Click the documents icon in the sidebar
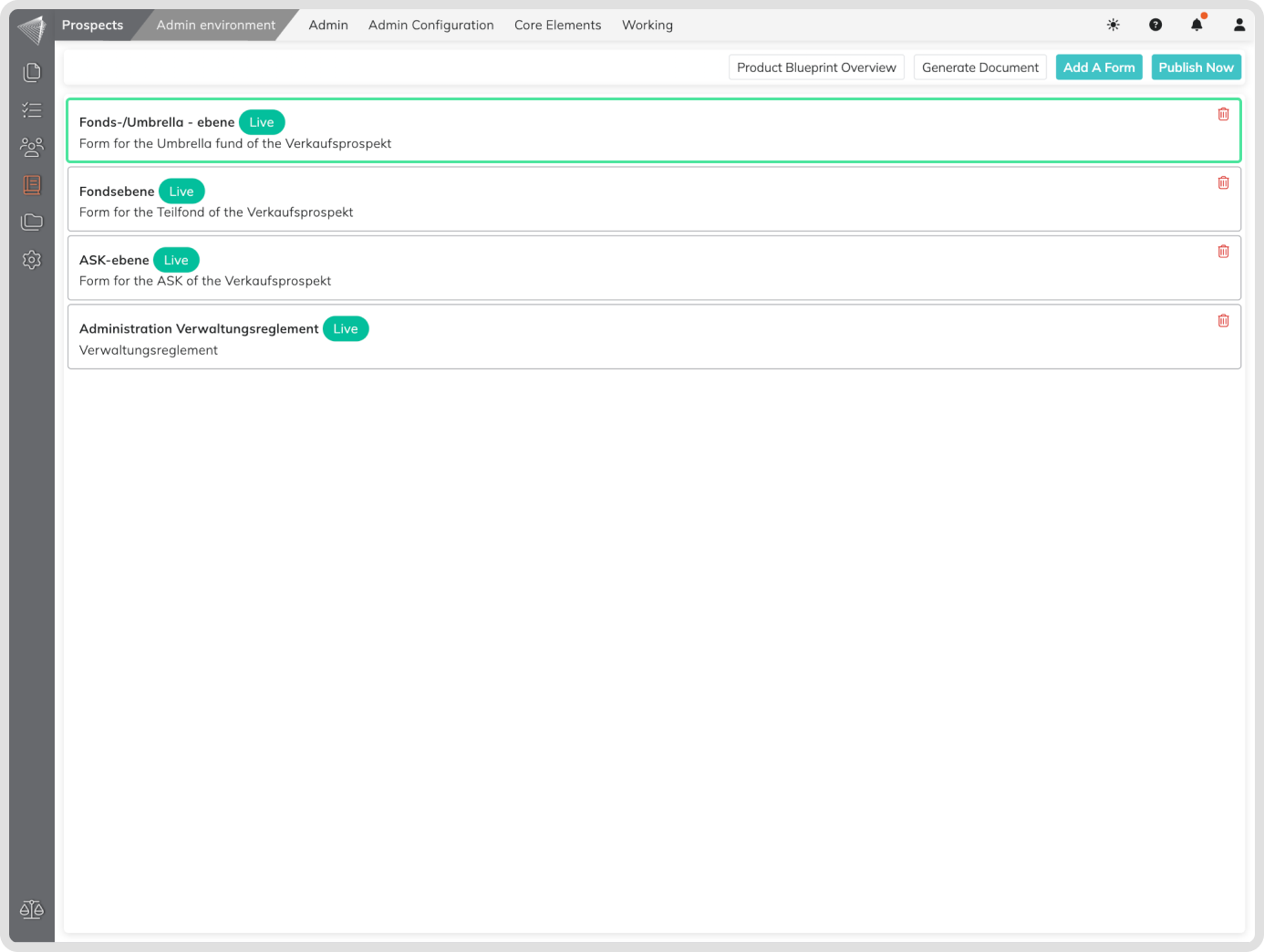The height and width of the screenshot is (952, 1264). (x=32, y=72)
